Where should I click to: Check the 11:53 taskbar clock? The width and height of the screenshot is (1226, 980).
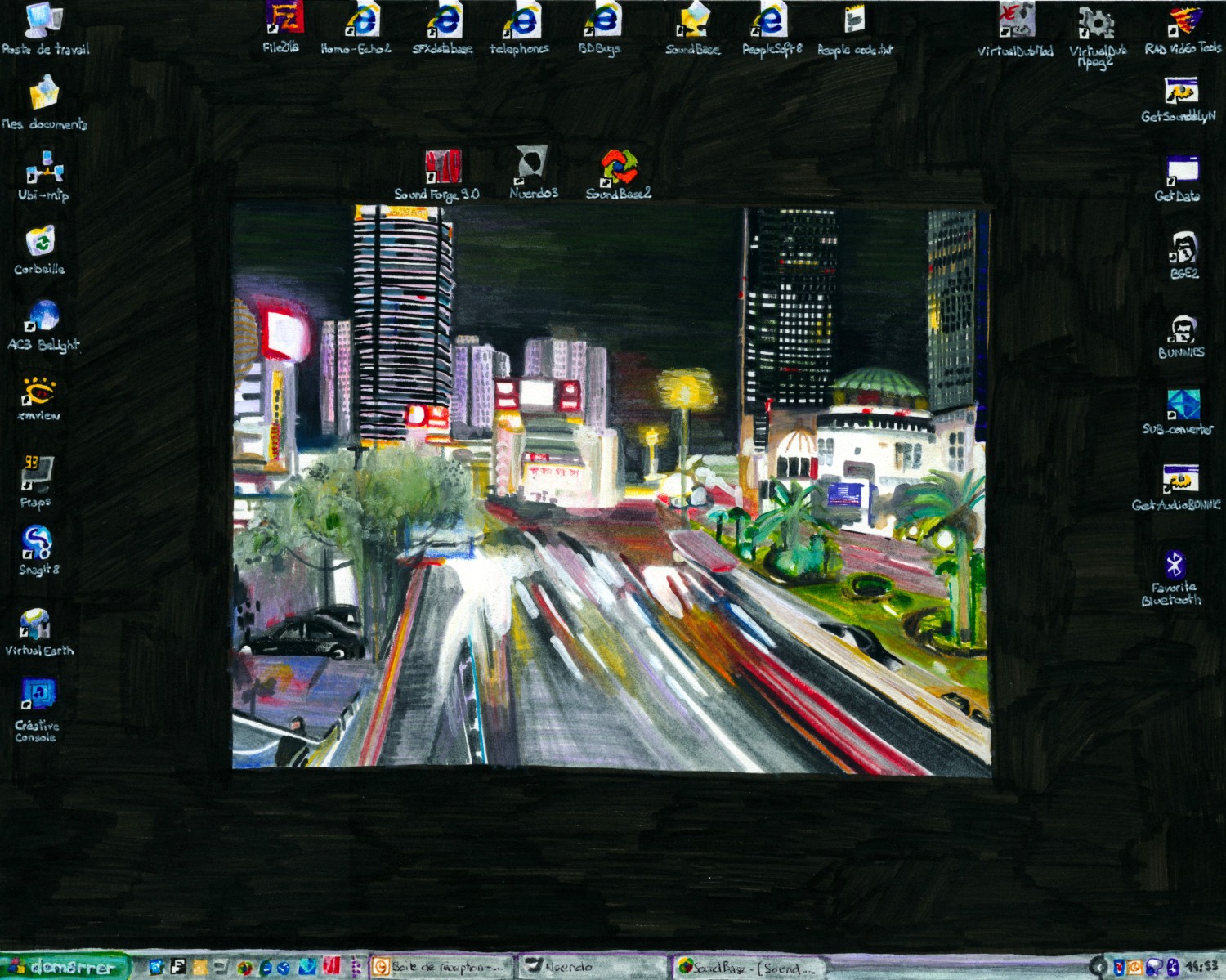tap(1203, 966)
